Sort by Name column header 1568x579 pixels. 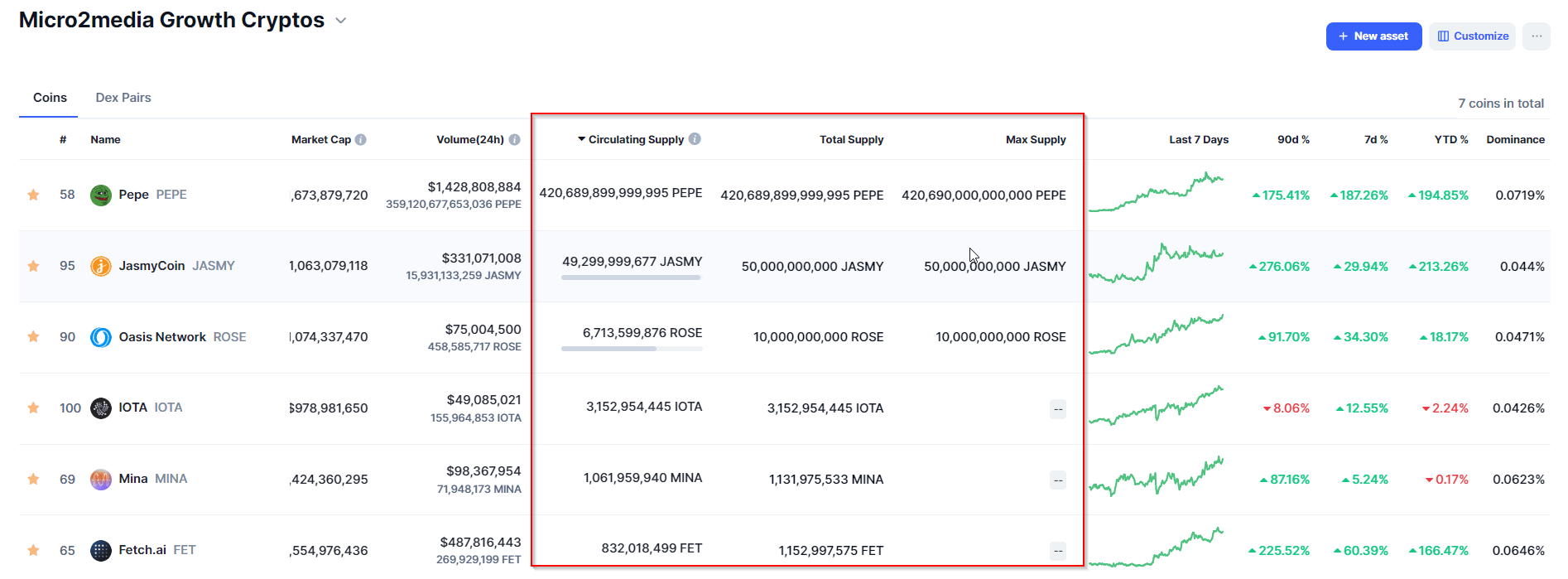(x=105, y=139)
